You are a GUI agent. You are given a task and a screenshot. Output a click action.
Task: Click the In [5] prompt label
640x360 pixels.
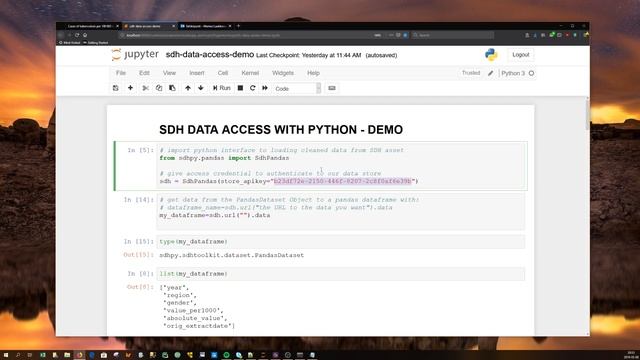point(141,150)
